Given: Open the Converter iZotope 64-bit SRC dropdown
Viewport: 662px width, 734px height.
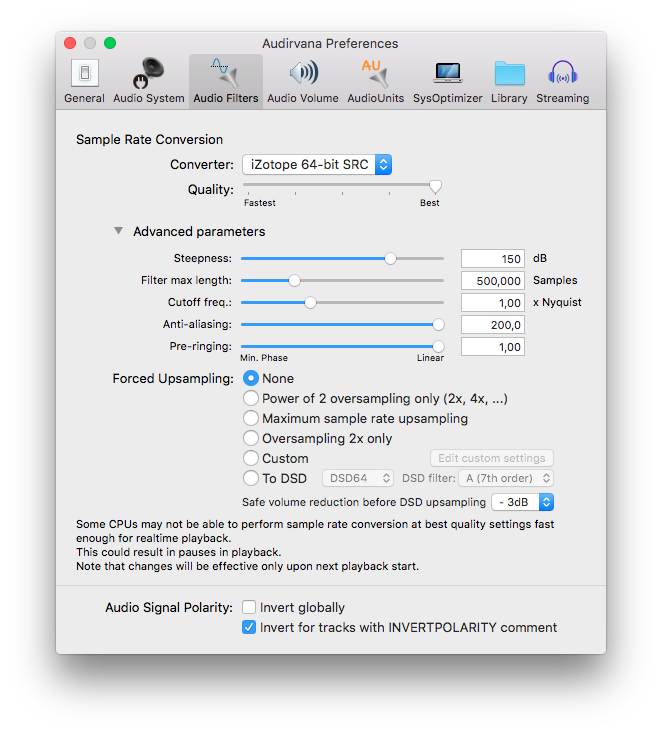Looking at the screenshot, I should pyautogui.click(x=317, y=164).
